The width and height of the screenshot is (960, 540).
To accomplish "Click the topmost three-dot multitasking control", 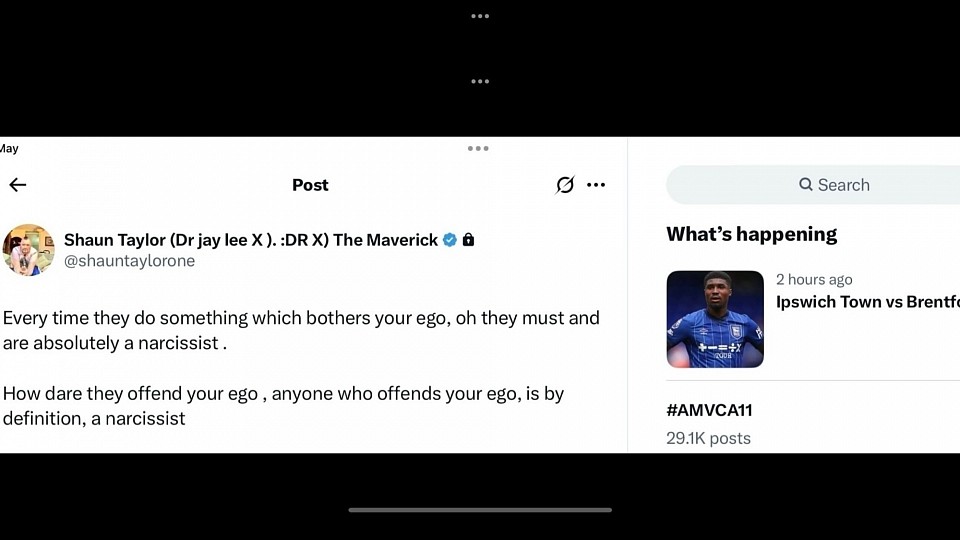I will pyautogui.click(x=480, y=16).
